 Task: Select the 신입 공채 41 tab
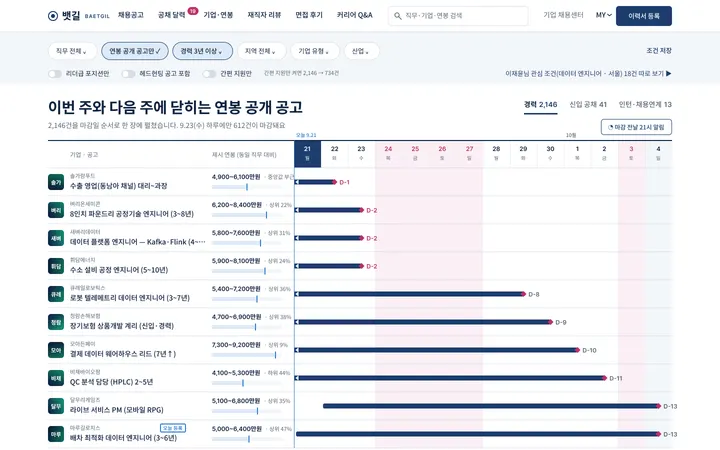tap(588, 105)
